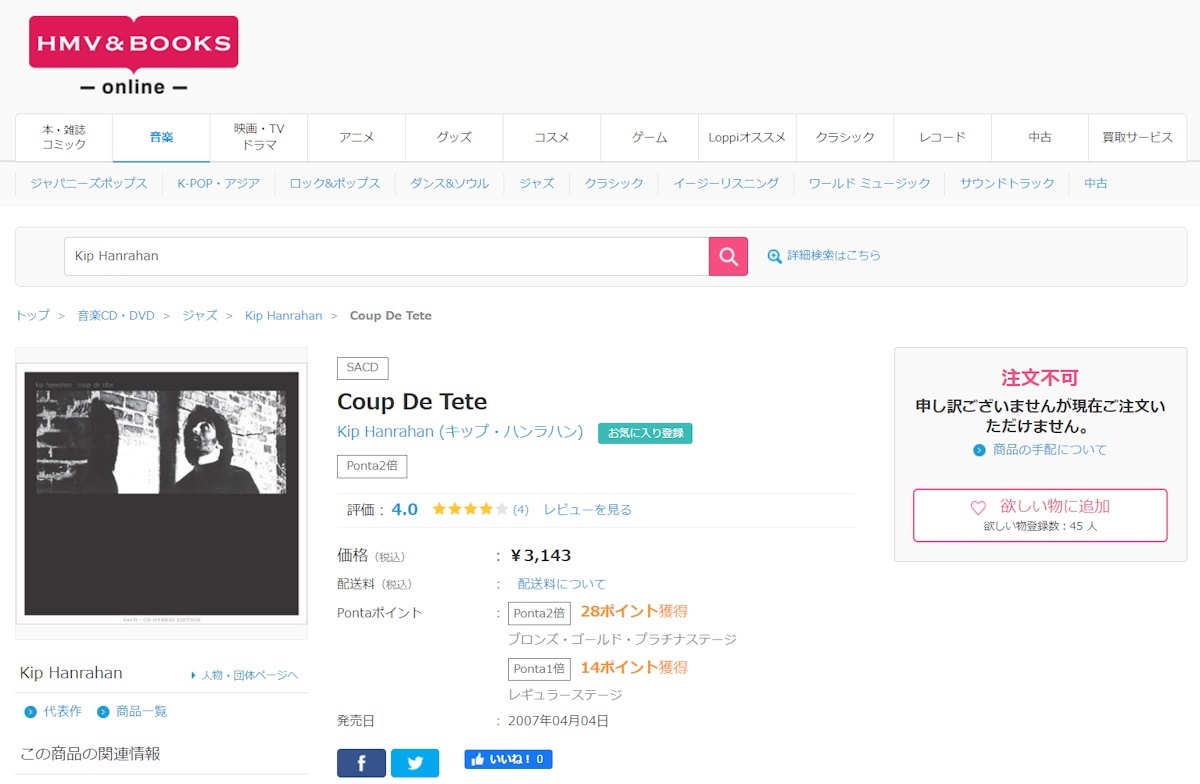Screen dimensions: 1200x784
Task: Share the album on Facebook
Action: pos(361,762)
